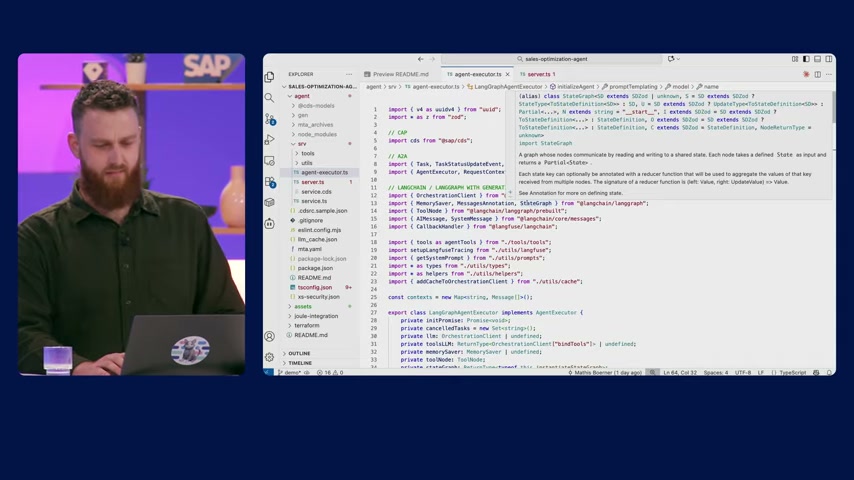Click the Explorer more actions ellipsis
Screen dimensions: 854x480
point(349,74)
